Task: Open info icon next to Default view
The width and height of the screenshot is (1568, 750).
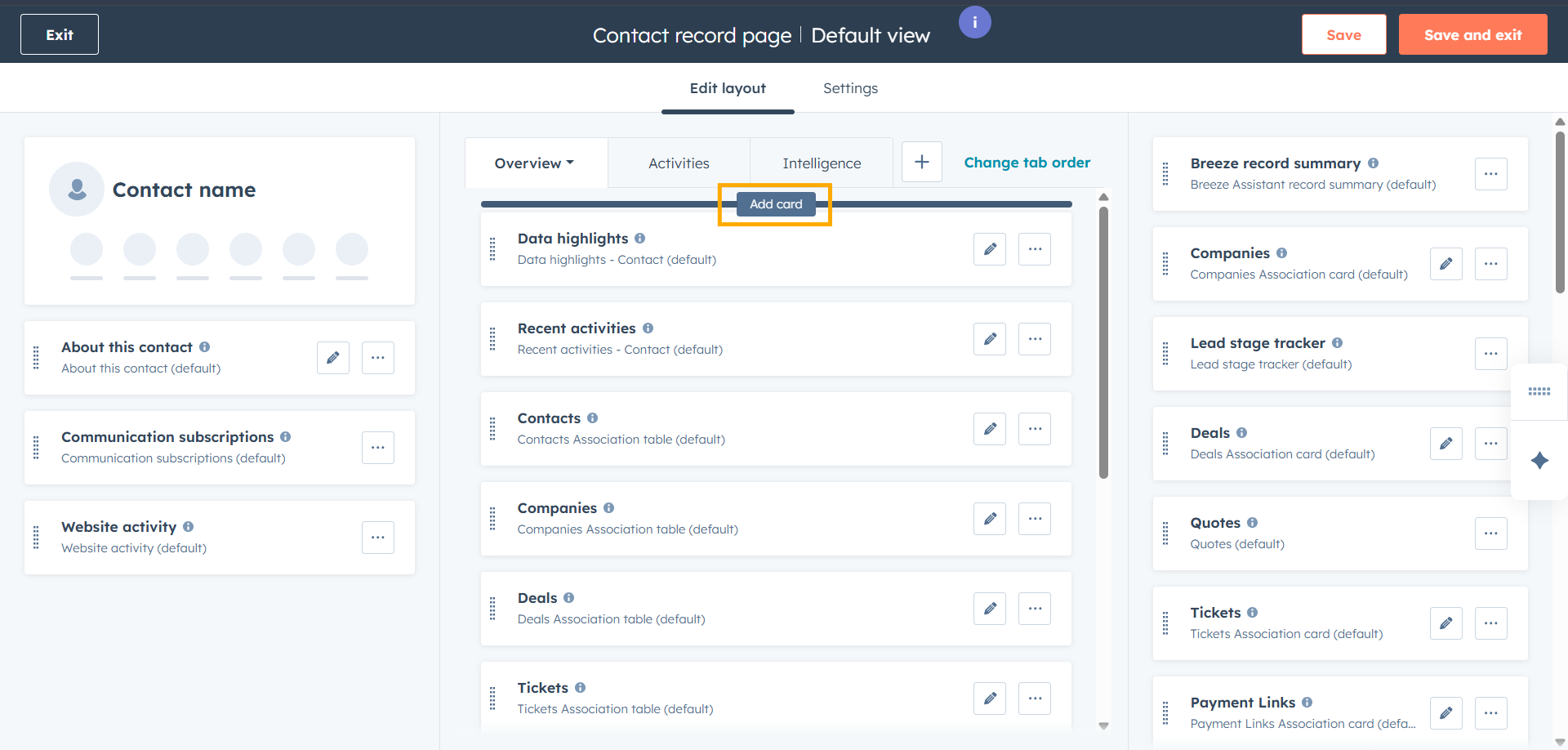Action: click(x=974, y=23)
